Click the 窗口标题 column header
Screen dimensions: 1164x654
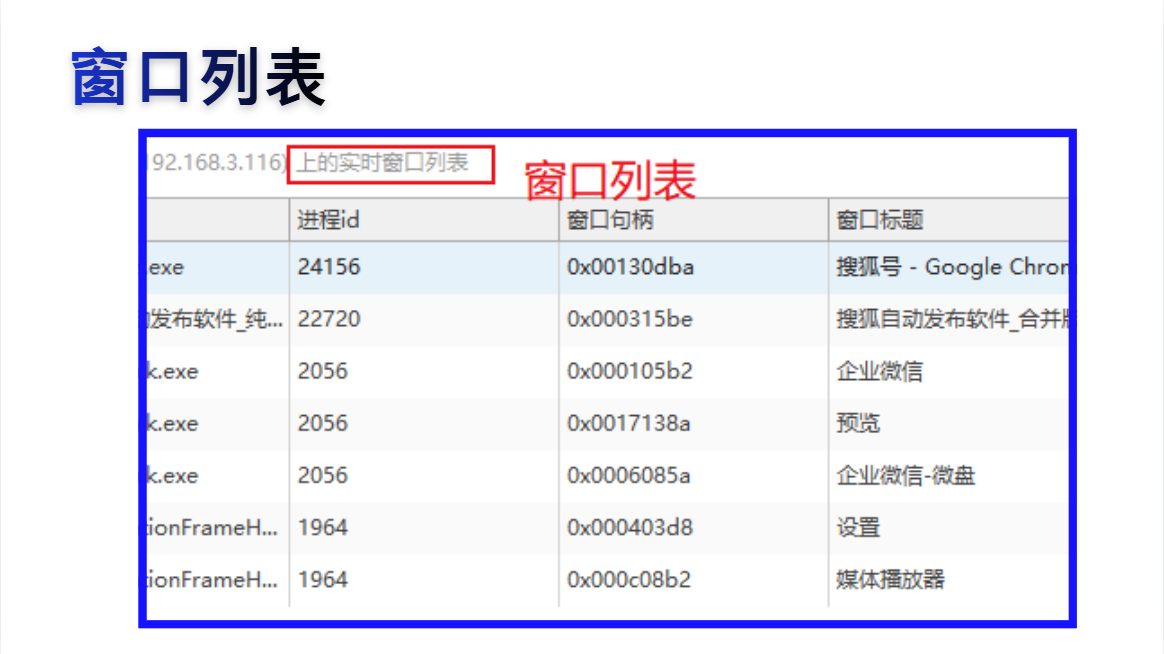(x=949, y=220)
